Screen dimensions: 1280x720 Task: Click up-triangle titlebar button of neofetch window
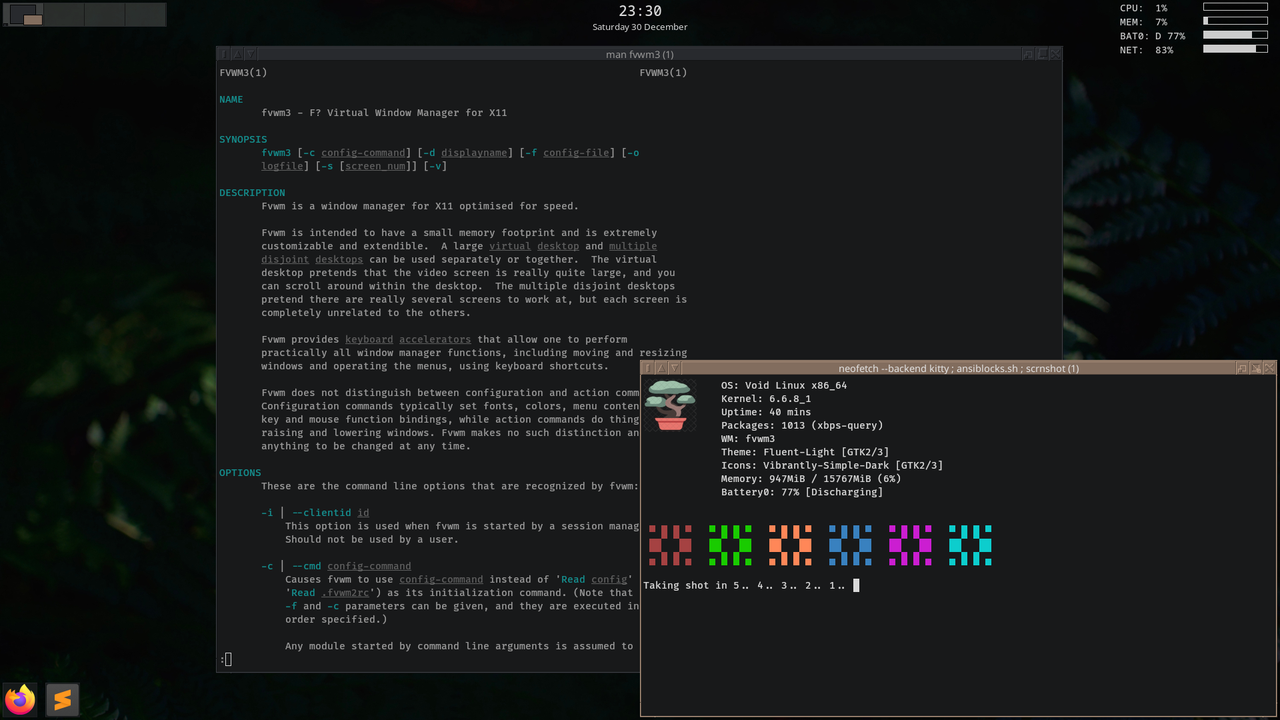point(661,368)
